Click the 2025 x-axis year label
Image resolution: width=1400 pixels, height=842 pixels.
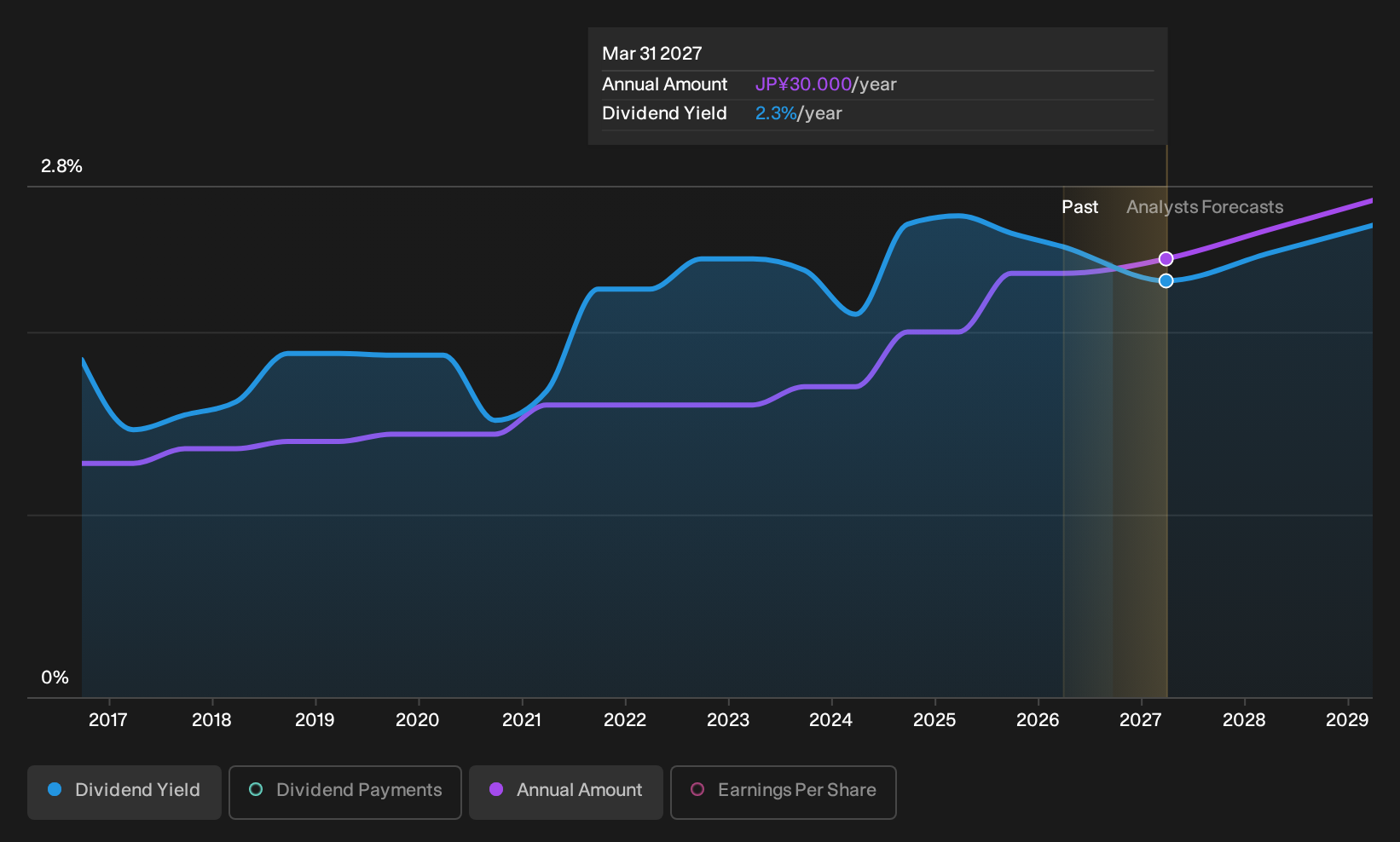(x=934, y=720)
